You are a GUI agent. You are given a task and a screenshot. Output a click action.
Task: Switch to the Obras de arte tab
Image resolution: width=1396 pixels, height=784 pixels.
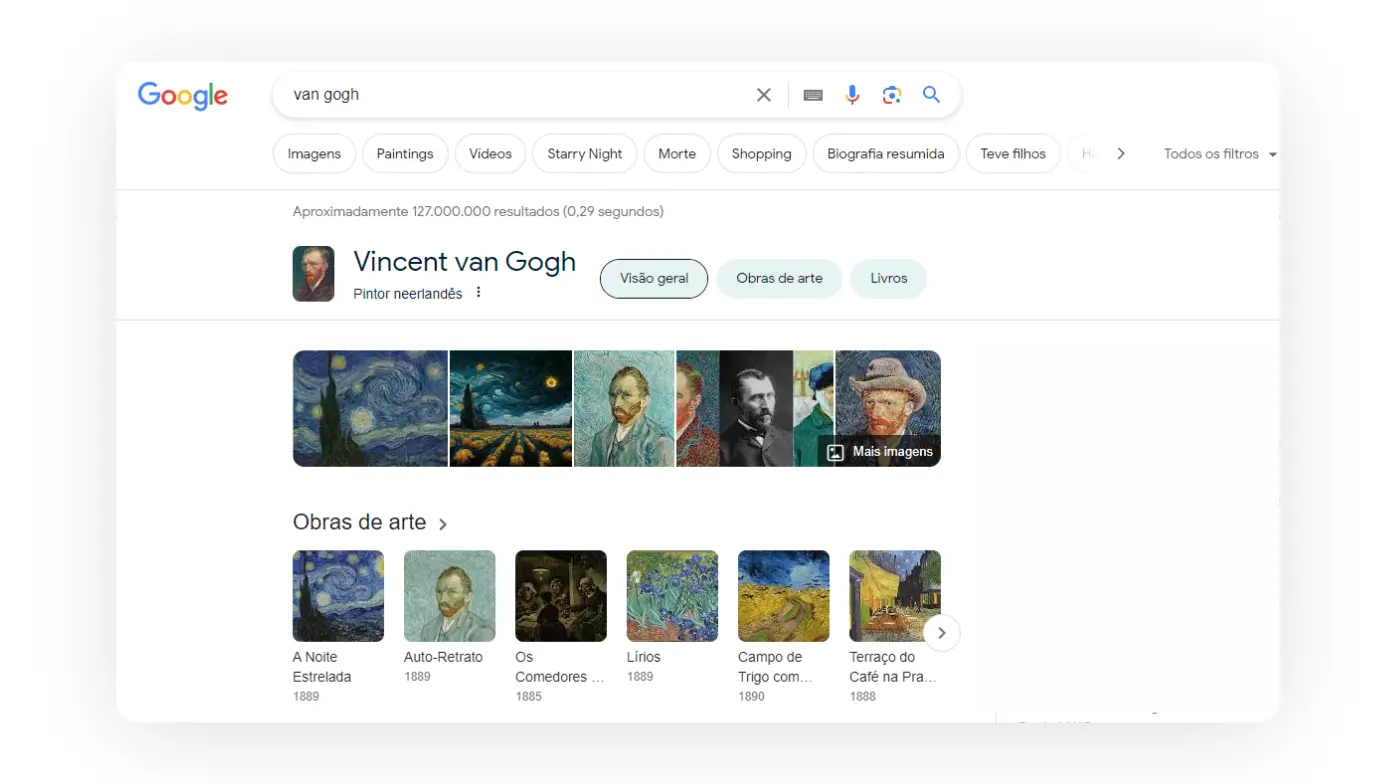pos(779,279)
